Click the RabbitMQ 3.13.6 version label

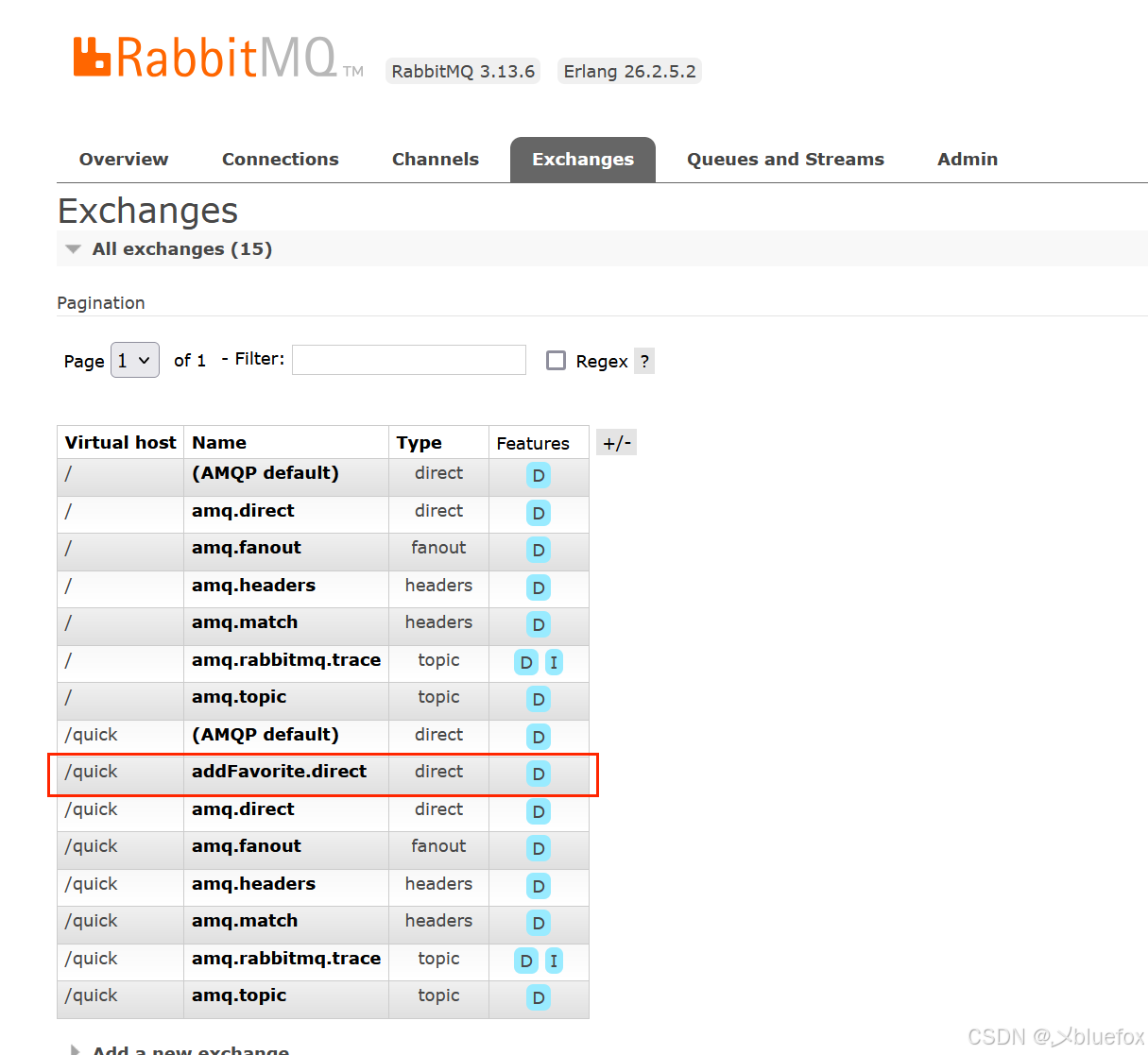click(463, 71)
